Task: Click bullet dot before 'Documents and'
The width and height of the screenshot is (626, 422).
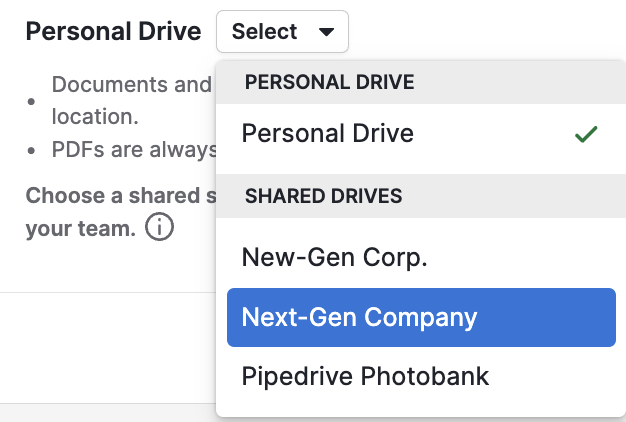Action: click(x=33, y=101)
